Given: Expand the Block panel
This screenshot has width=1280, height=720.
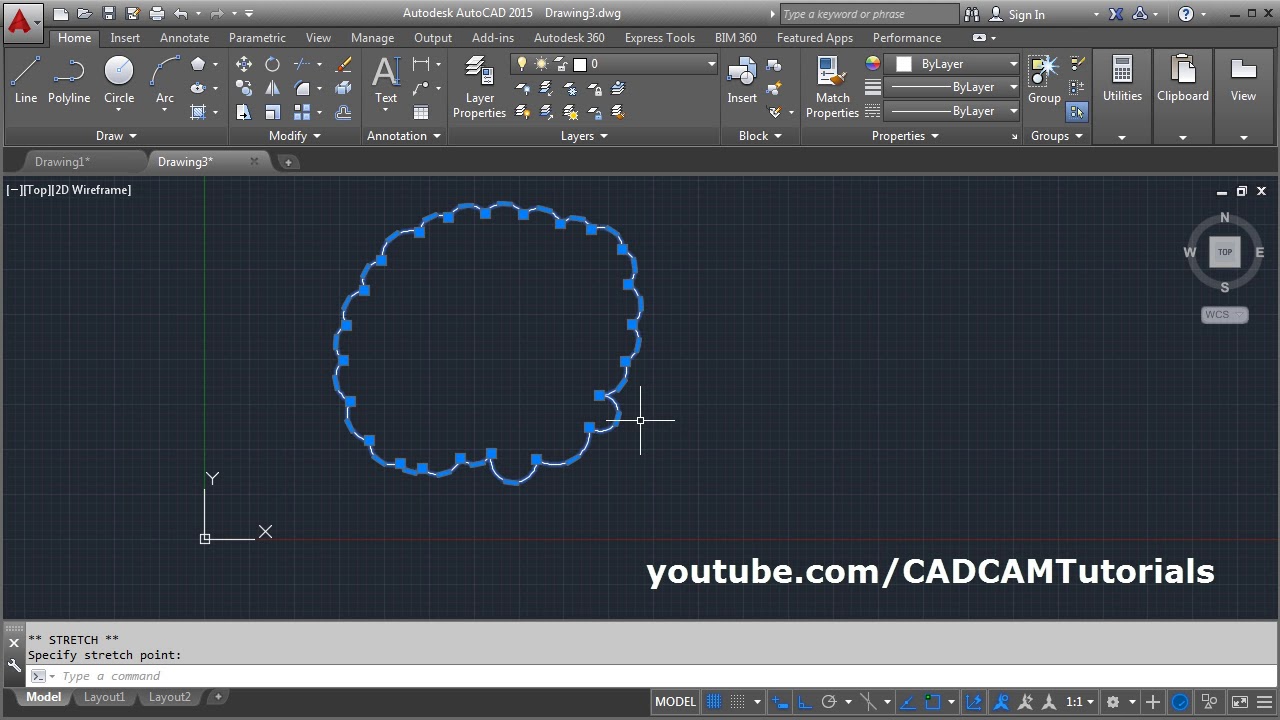Looking at the screenshot, I should click(760, 136).
